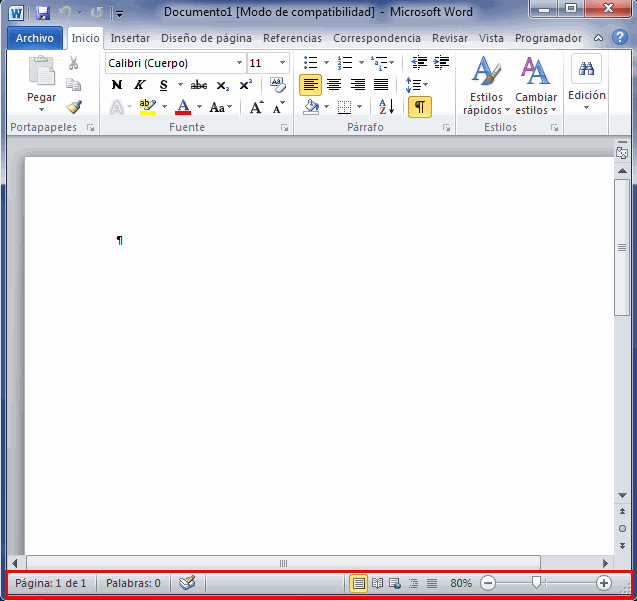The width and height of the screenshot is (637, 601).
Task: Click the Clear Formatting eraser icon
Action: (x=278, y=85)
